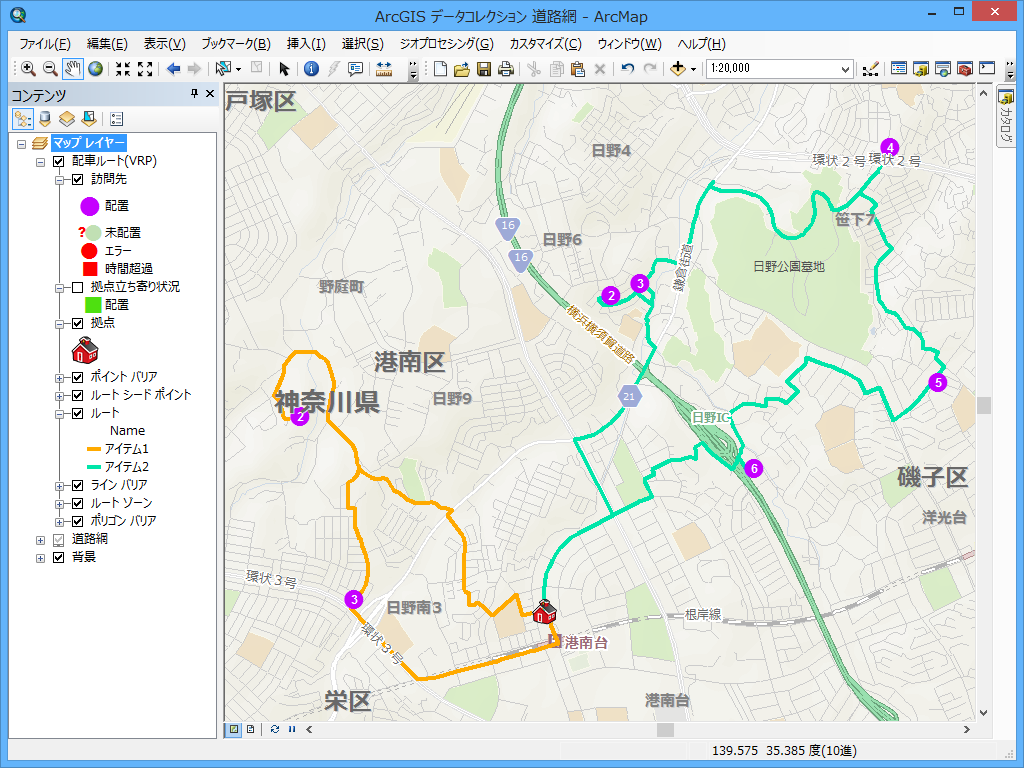Choose the Select Elements arrow tool

point(283,69)
